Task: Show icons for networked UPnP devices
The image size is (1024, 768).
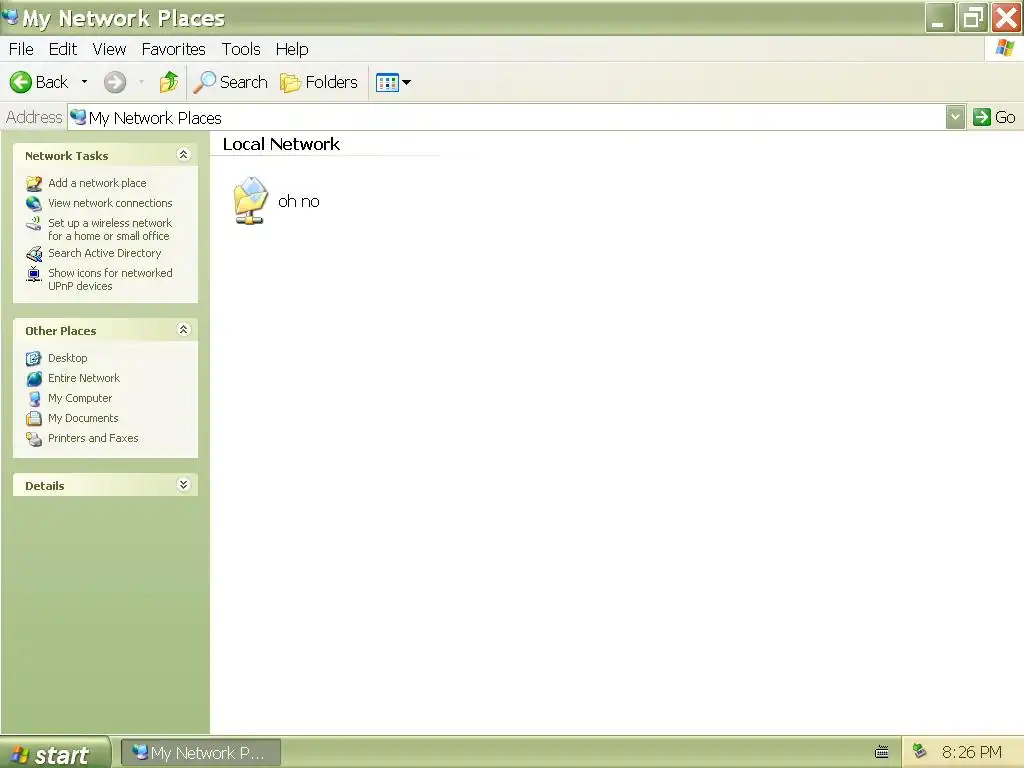Action: tap(110, 280)
